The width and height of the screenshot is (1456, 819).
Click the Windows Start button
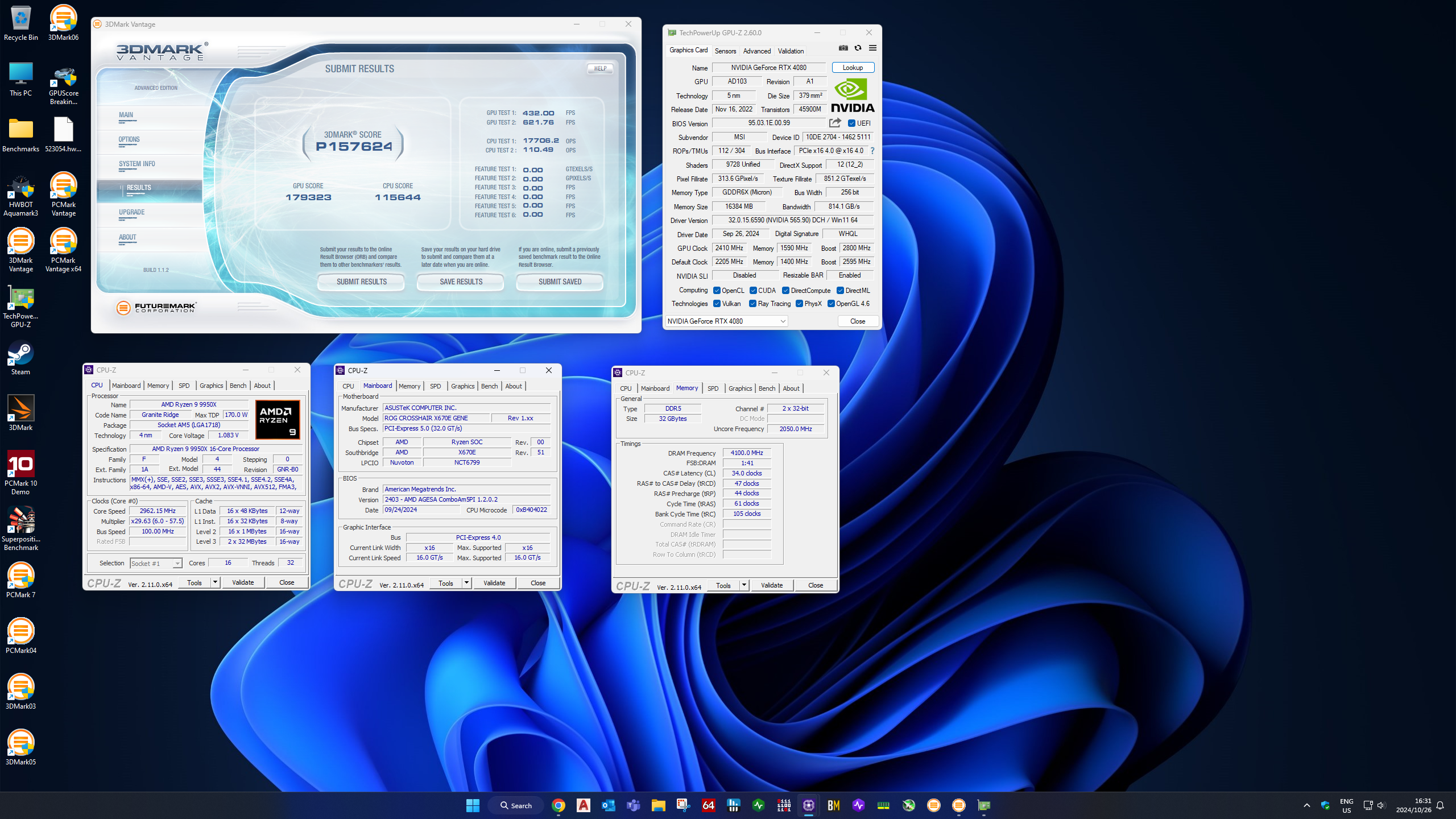[x=473, y=805]
